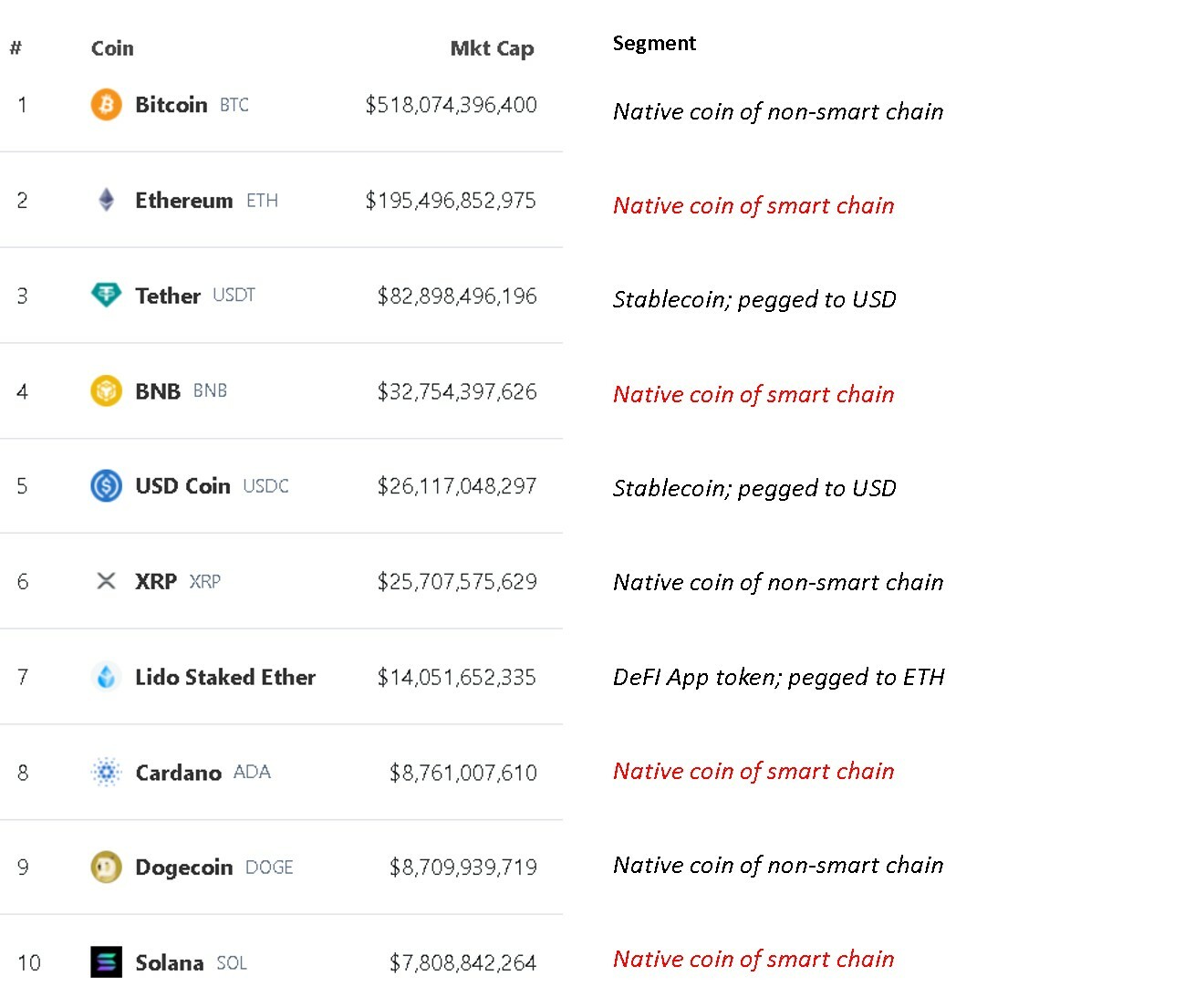Viewport: 1195px width, 1008px height.
Task: Click Tether's market cap value $82,898,496,196
Action: click(x=457, y=296)
